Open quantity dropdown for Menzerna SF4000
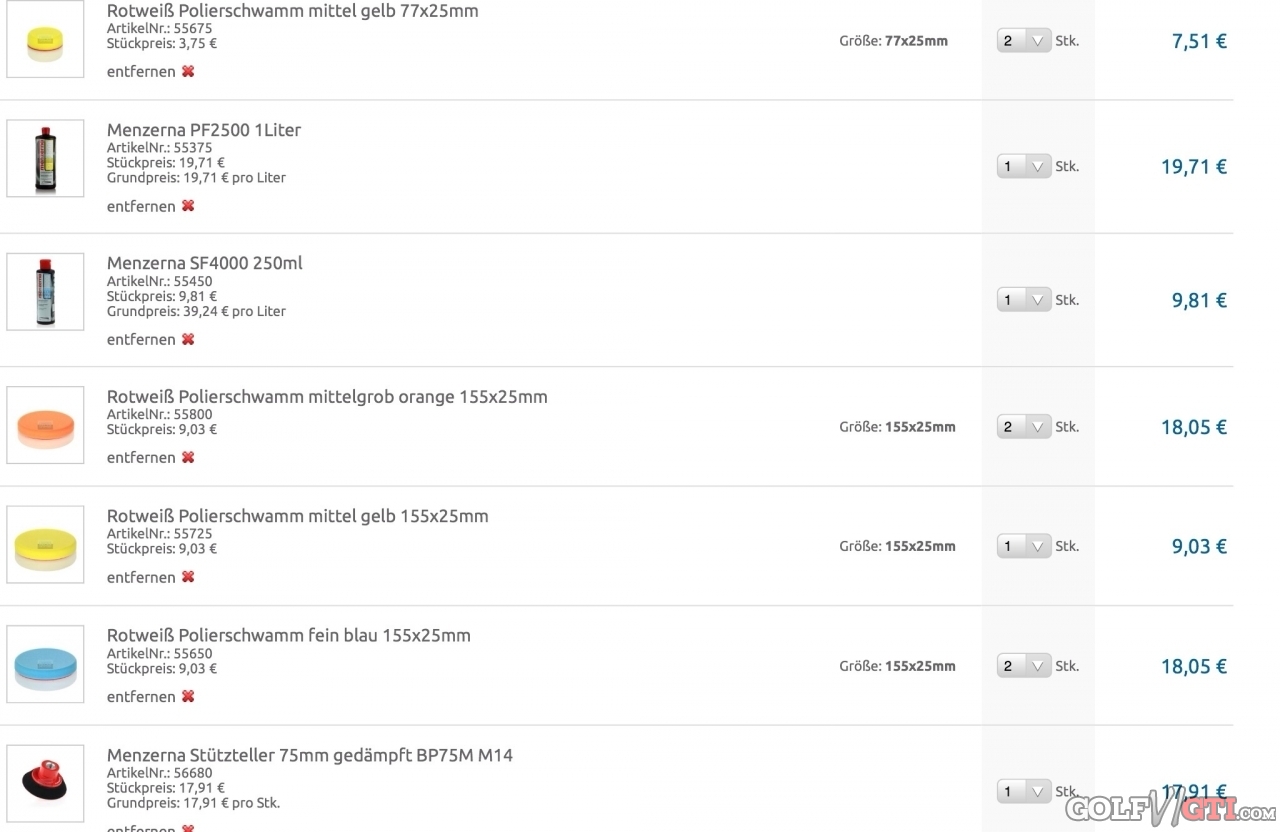This screenshot has width=1280, height=832. click(x=1024, y=300)
